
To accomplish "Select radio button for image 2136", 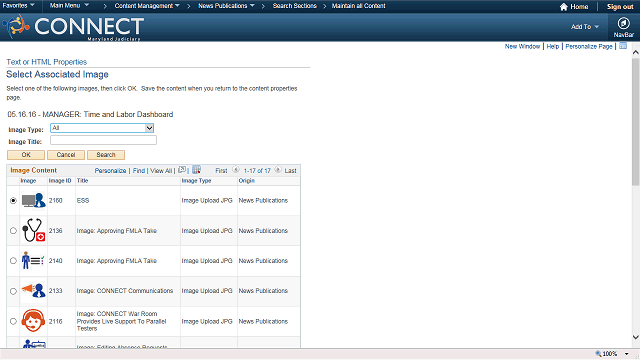I will 13,231.
